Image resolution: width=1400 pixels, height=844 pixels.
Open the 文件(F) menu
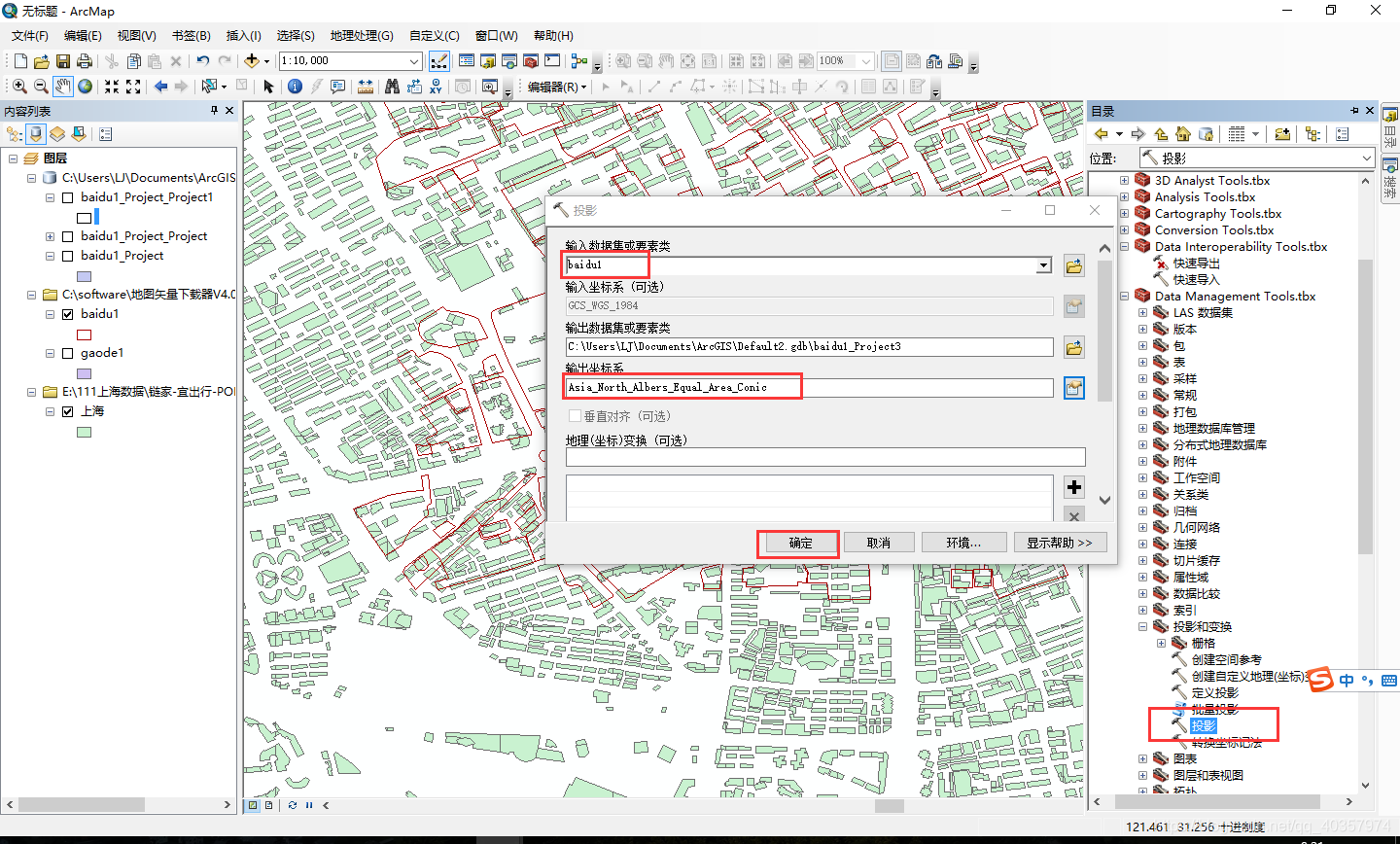click(29, 35)
